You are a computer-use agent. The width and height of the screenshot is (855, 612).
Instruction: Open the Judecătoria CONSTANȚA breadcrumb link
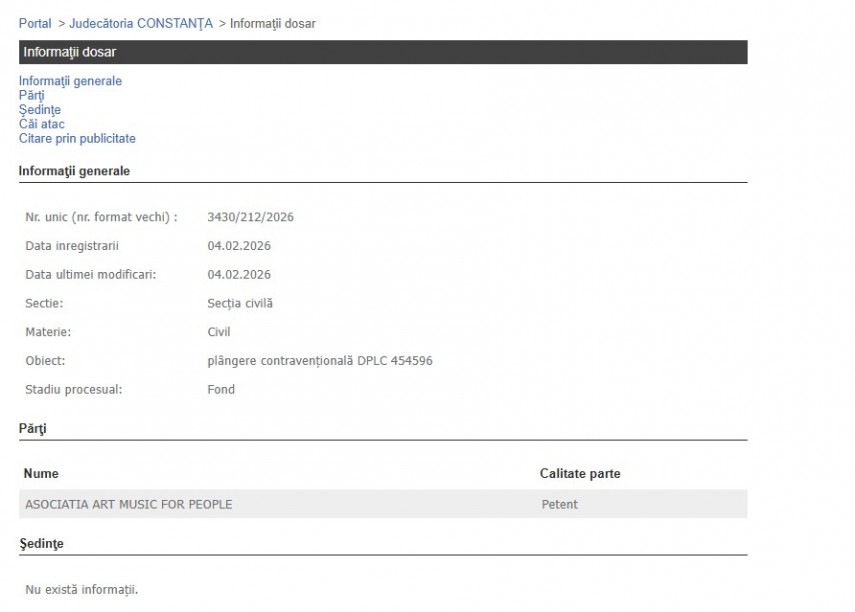[141, 23]
